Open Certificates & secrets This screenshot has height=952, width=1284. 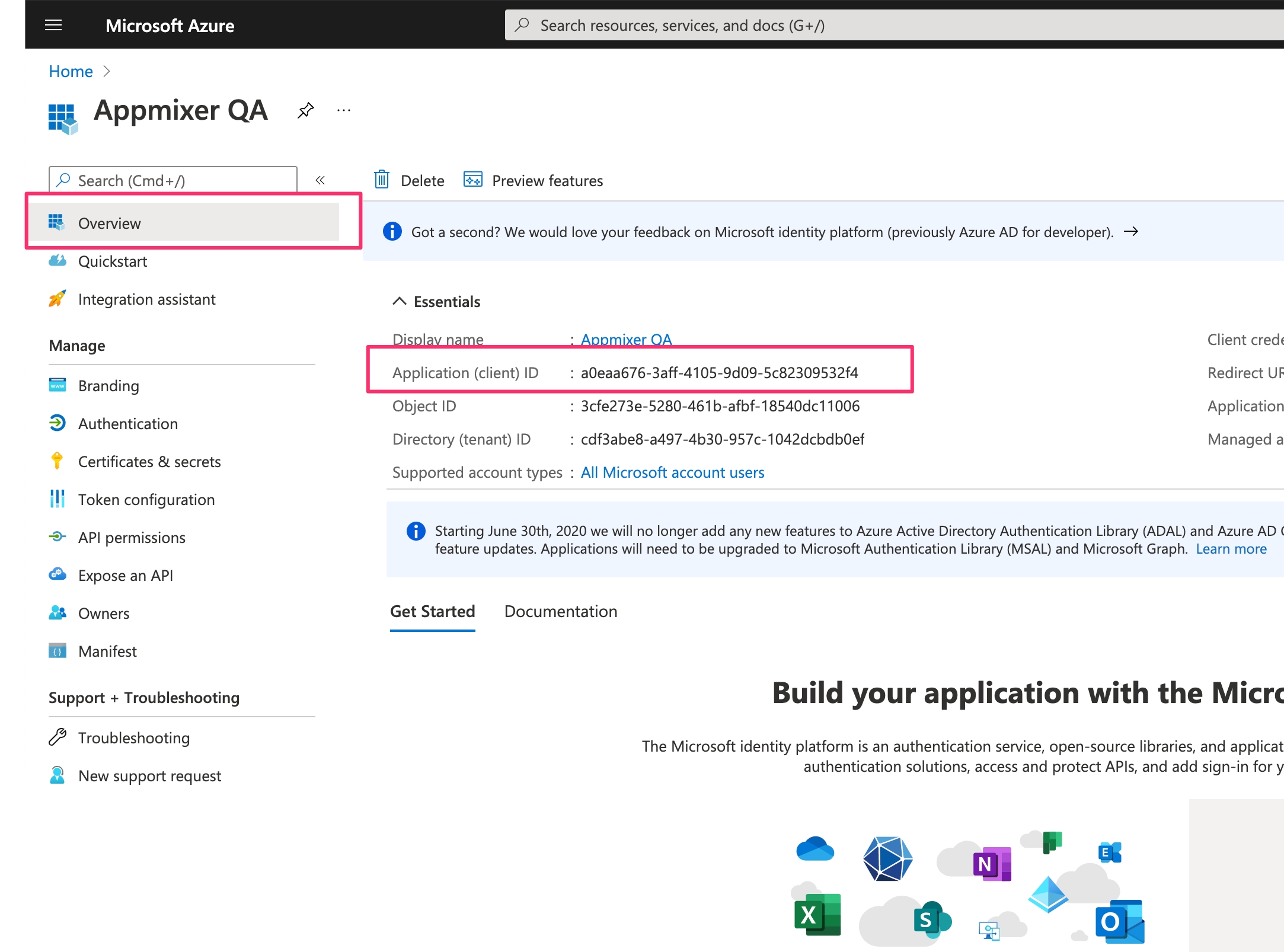point(149,462)
